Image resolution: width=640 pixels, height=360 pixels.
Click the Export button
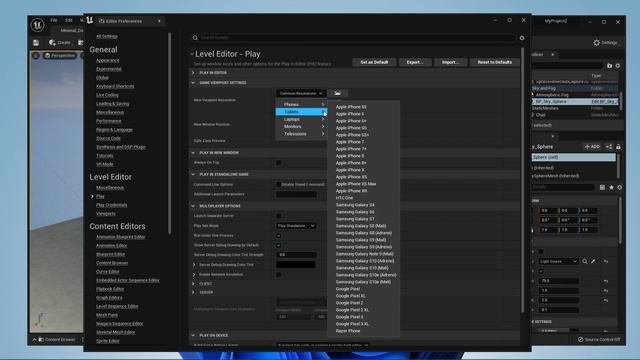pyautogui.click(x=415, y=62)
